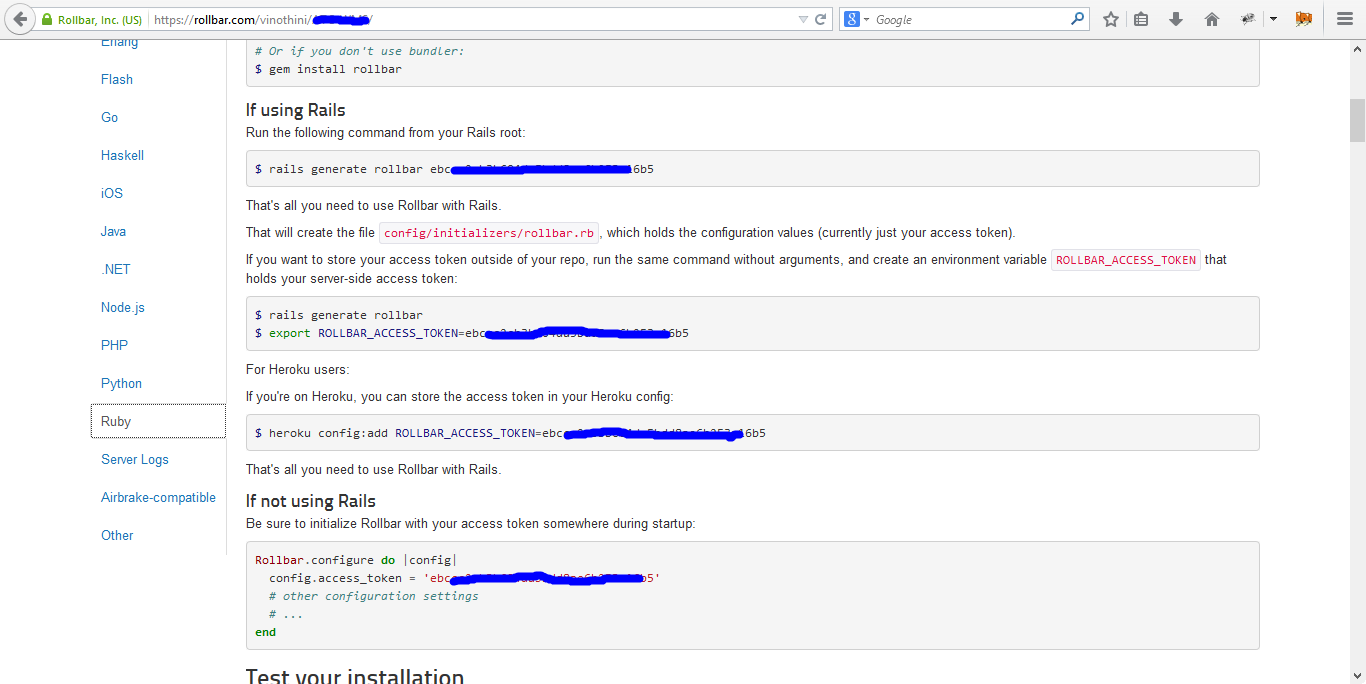Reload the page with the refresh icon
Viewport: 1366px width, 684px height.
coord(821,19)
